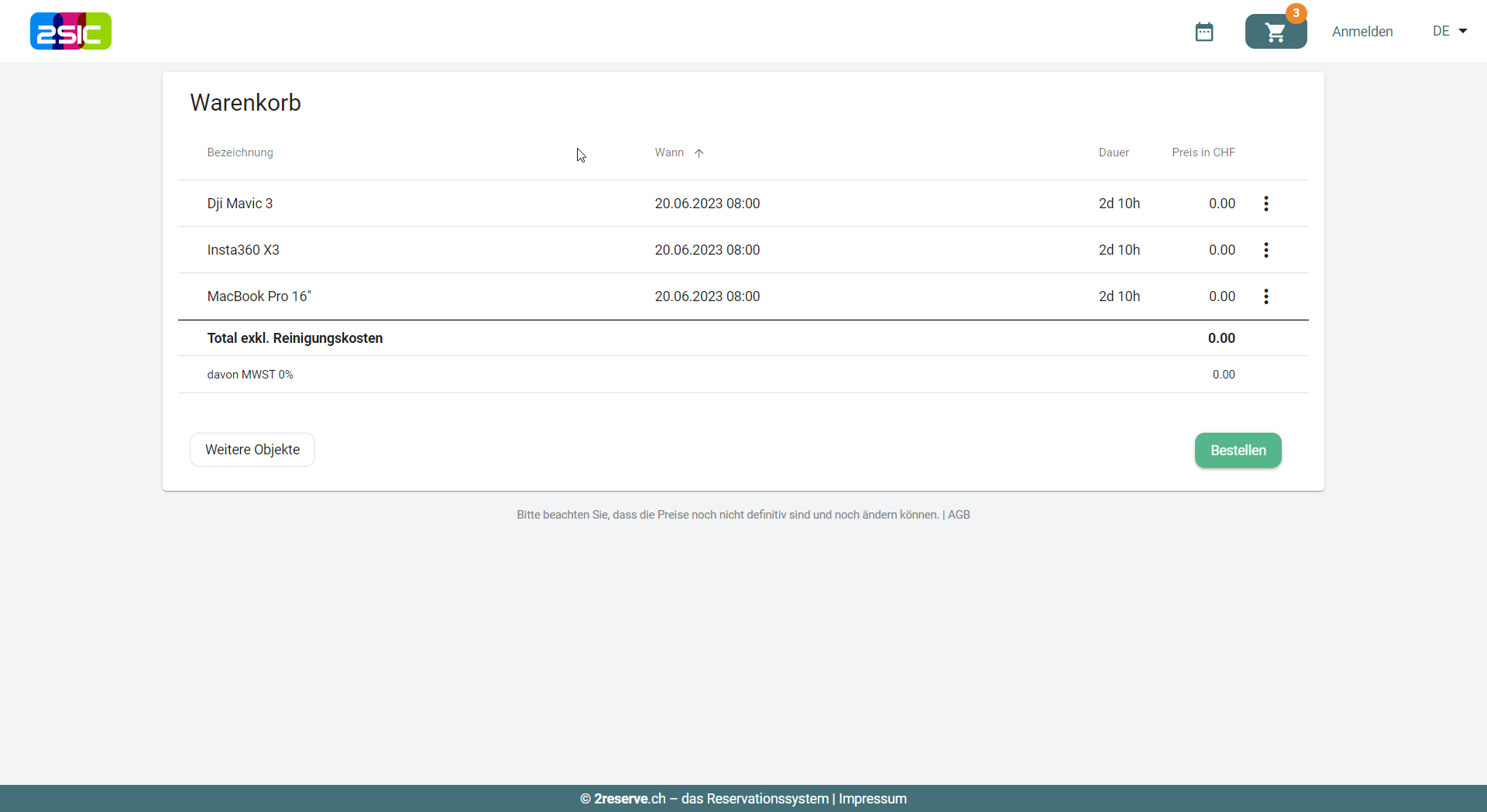
Task: Sort table by Dauer column
Action: 1113,152
